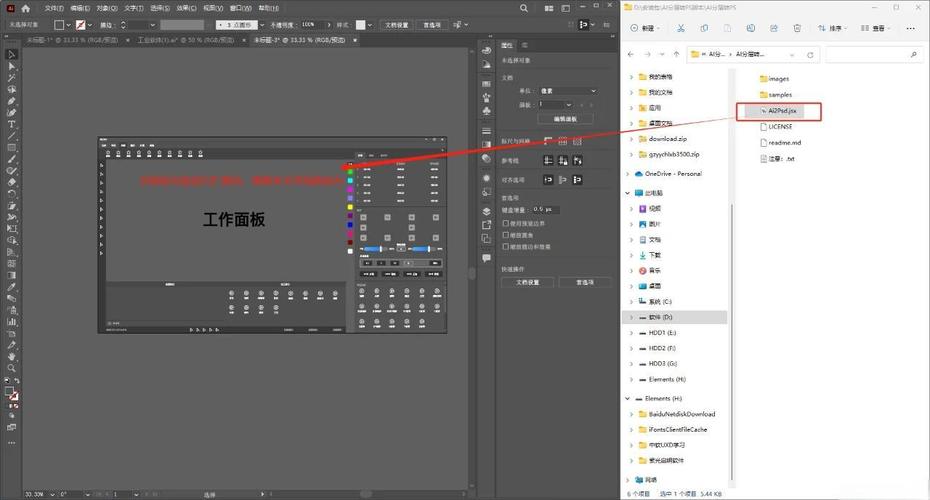The width and height of the screenshot is (930, 500).
Task: Toggle the 缩放圆角 checkbox
Action: (x=506, y=235)
